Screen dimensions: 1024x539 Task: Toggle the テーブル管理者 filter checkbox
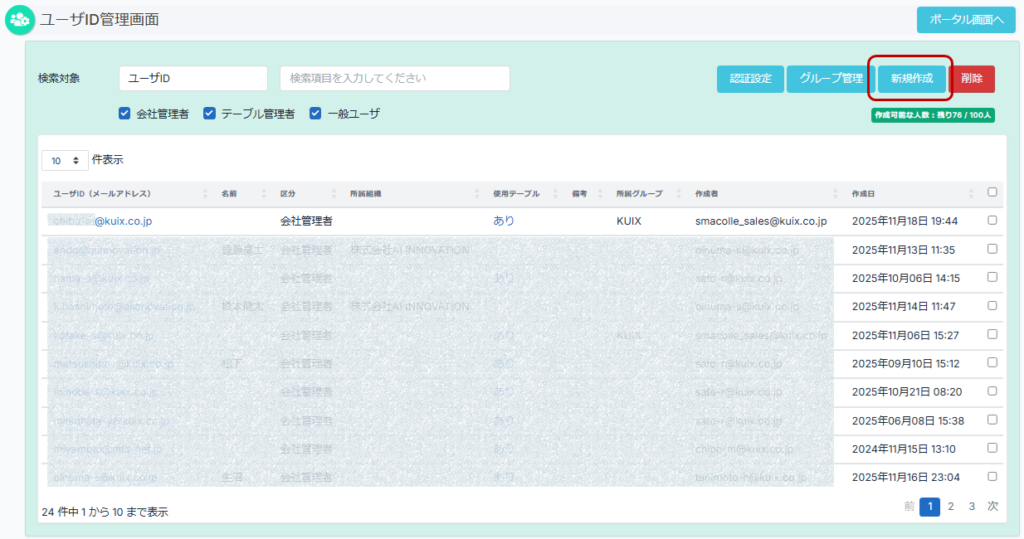point(210,114)
